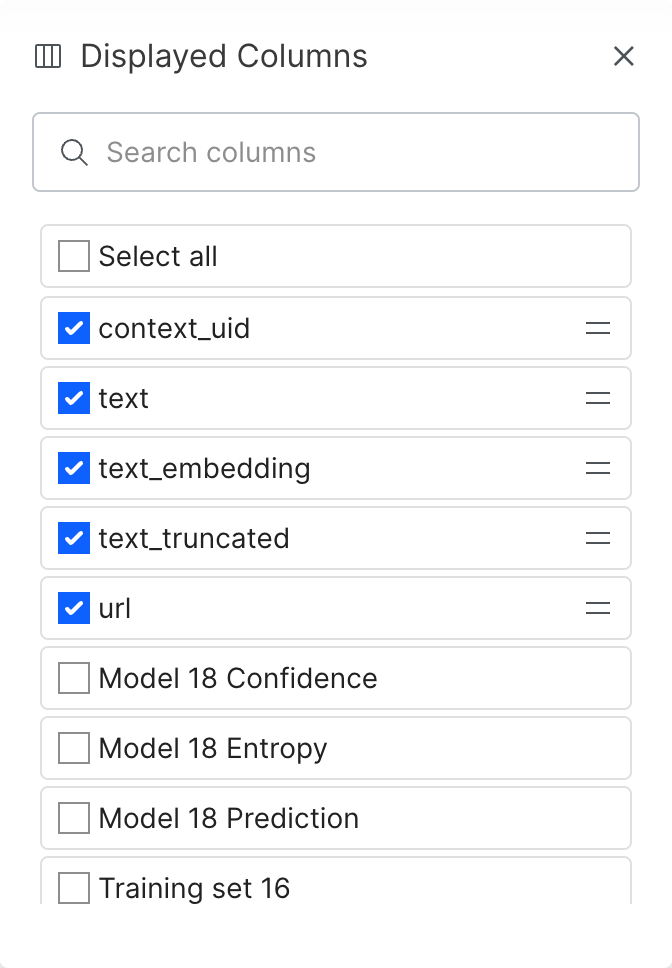
Task: Untick the text_truncated column checkbox
Action: 74,538
